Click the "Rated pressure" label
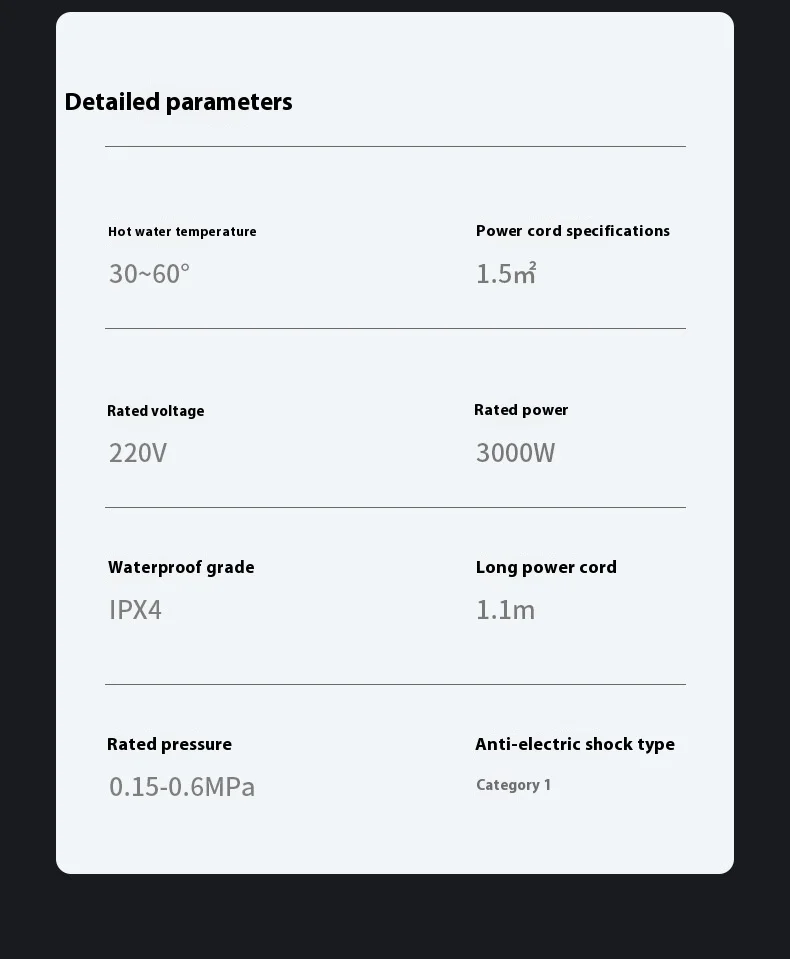This screenshot has width=790, height=959. point(169,745)
